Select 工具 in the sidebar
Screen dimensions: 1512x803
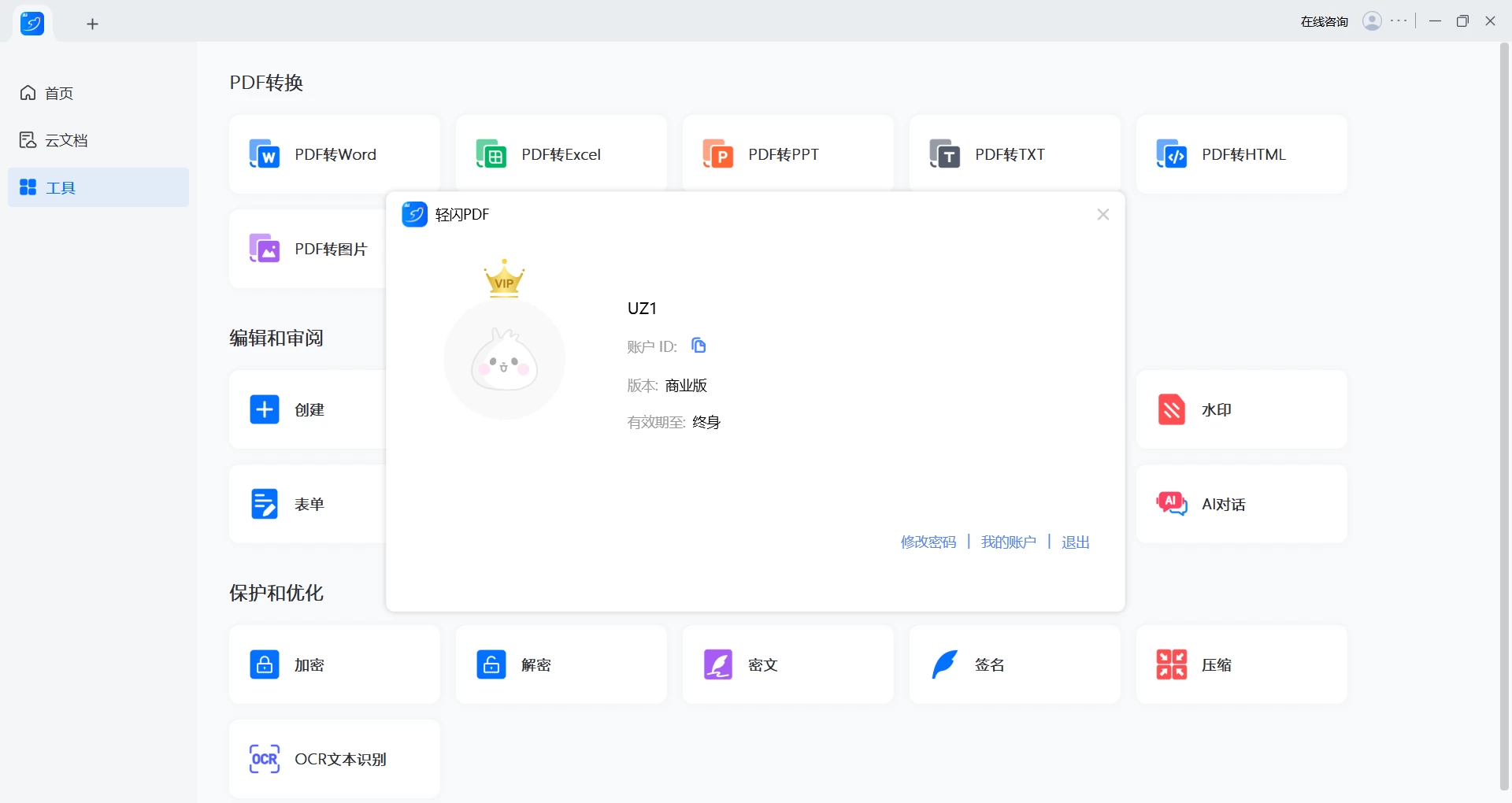98,187
